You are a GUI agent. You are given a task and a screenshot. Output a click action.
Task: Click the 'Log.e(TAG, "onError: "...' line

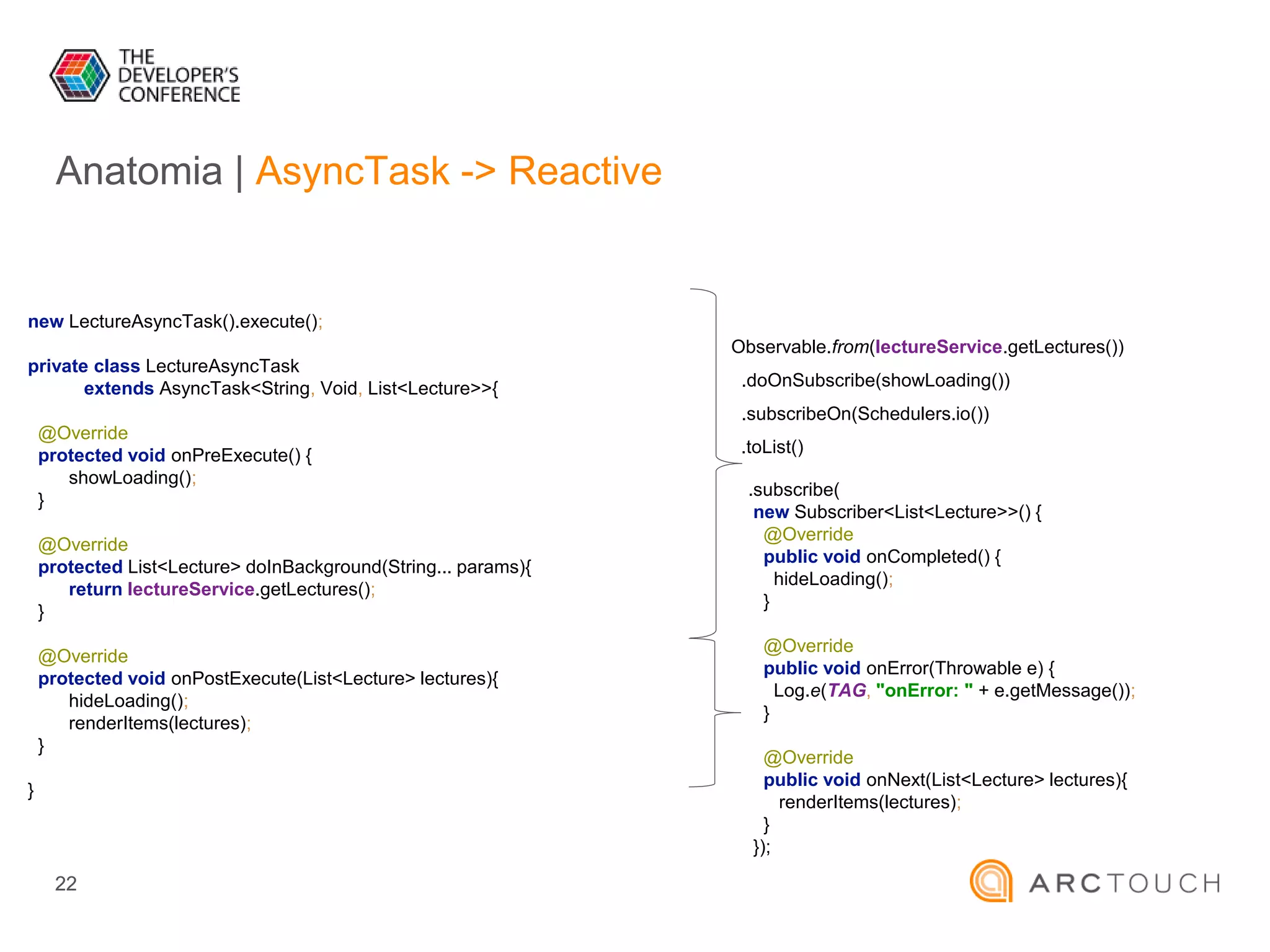pos(954,691)
